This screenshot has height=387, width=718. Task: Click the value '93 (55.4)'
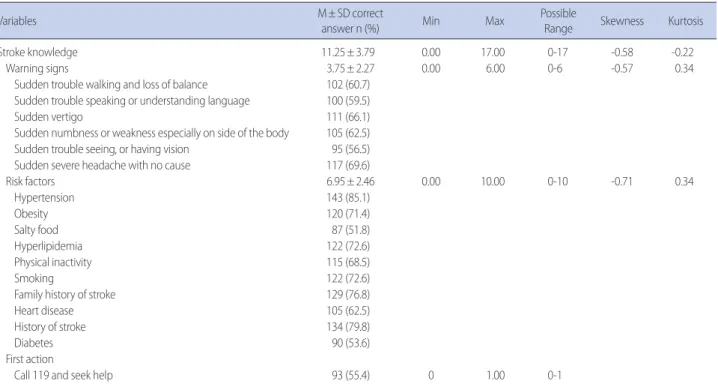351,376
